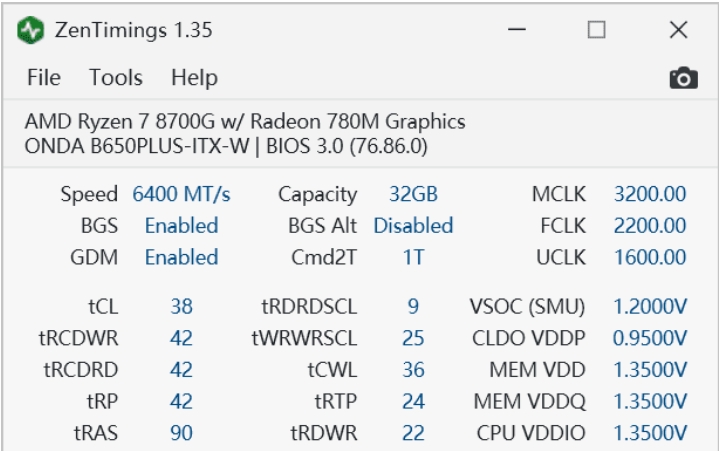Click the tCL value 38
Screen dimensions: 721x451
click(x=181, y=306)
